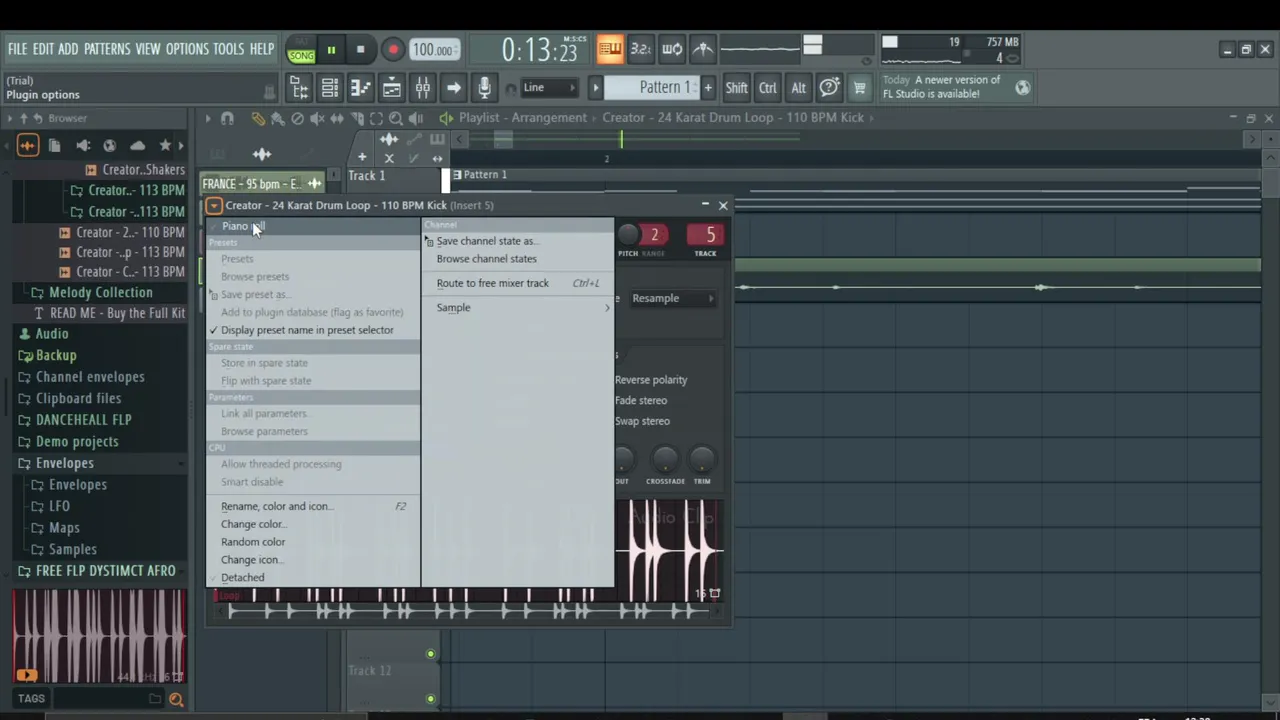Image resolution: width=1280 pixels, height=720 pixels.
Task: Select playlist mute tool icon
Action: point(317,118)
